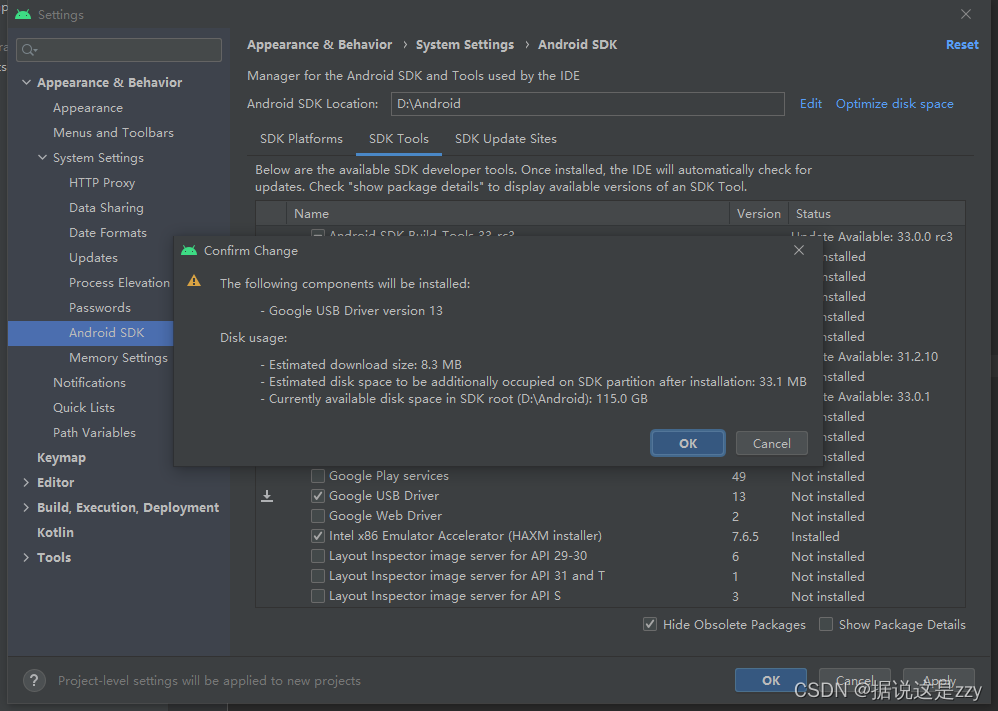Open the SDK Update Sites tab
The width and height of the screenshot is (998, 711).
pos(505,139)
